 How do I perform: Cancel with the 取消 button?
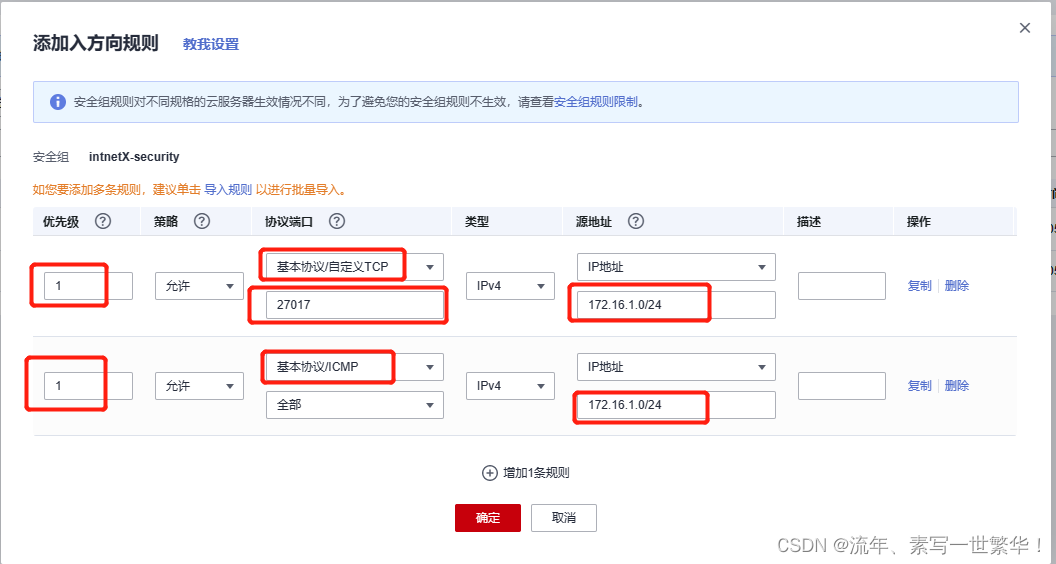click(564, 518)
